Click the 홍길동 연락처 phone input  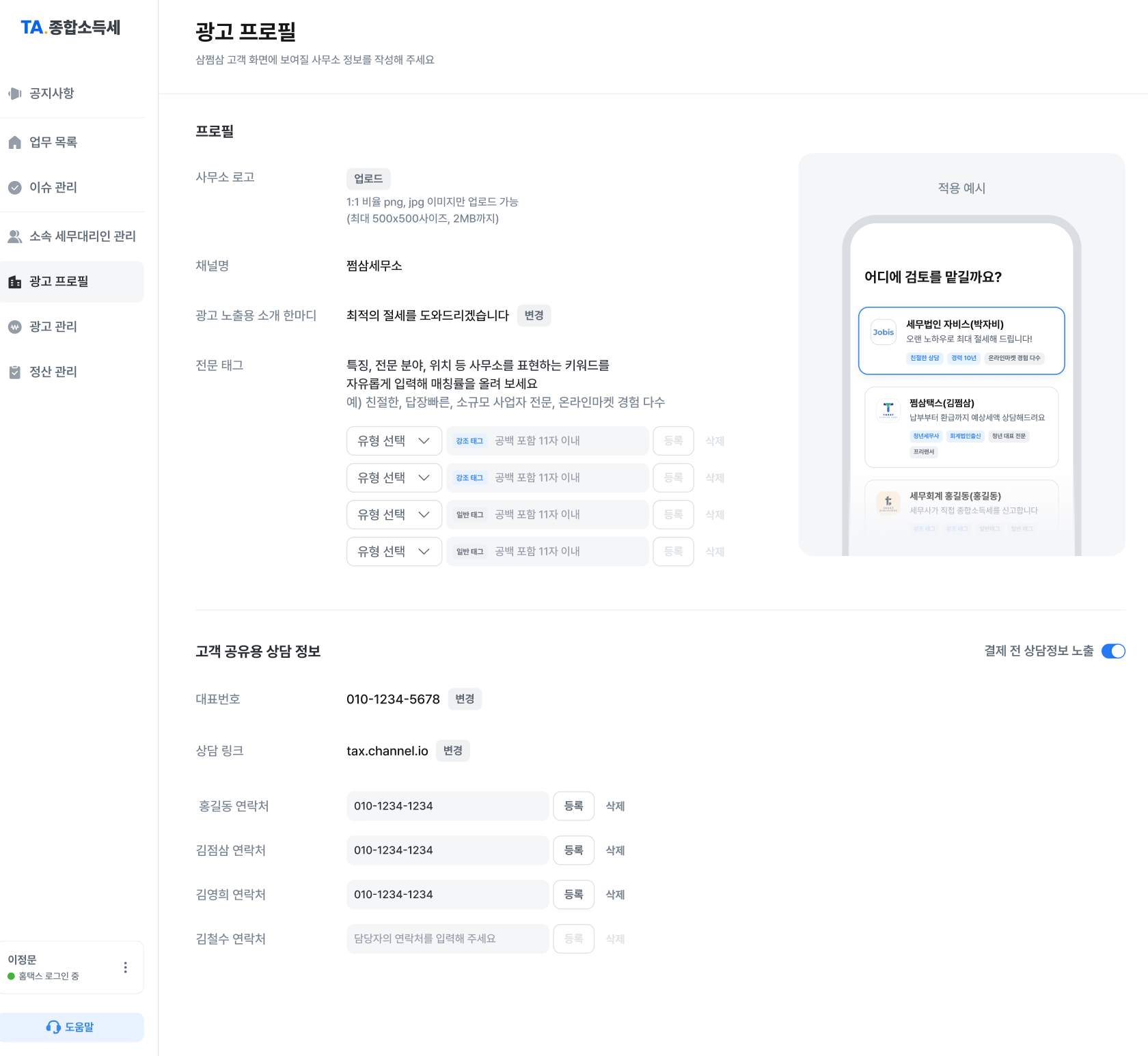click(448, 806)
